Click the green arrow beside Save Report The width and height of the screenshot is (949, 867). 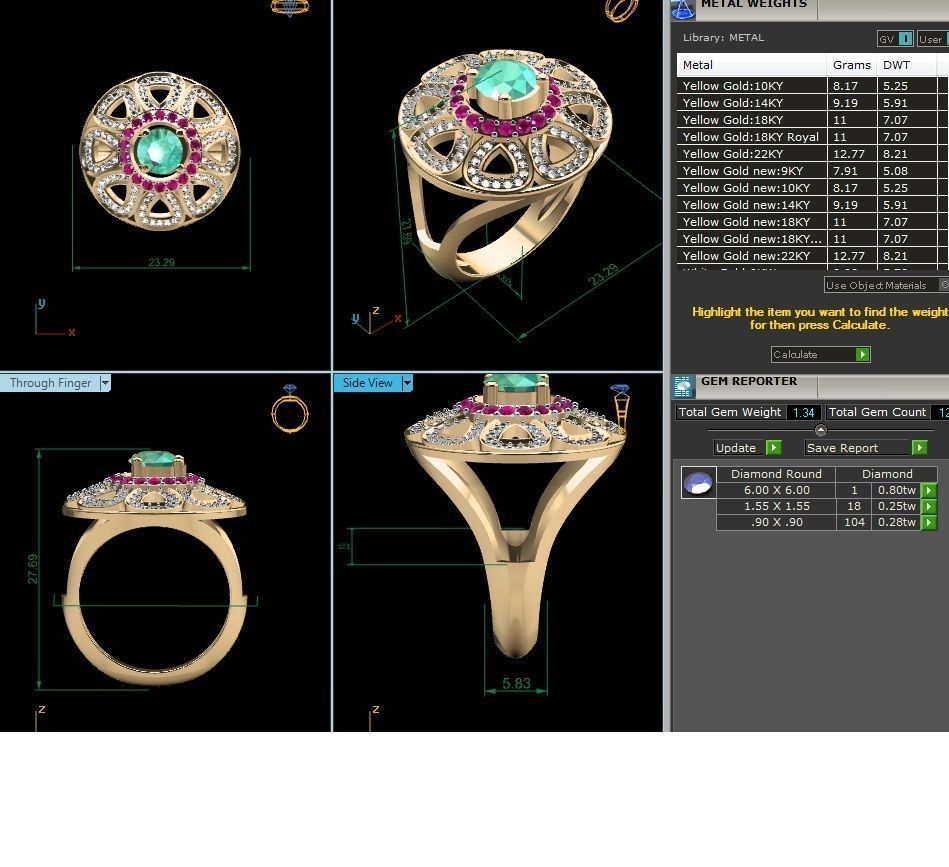(x=919, y=448)
